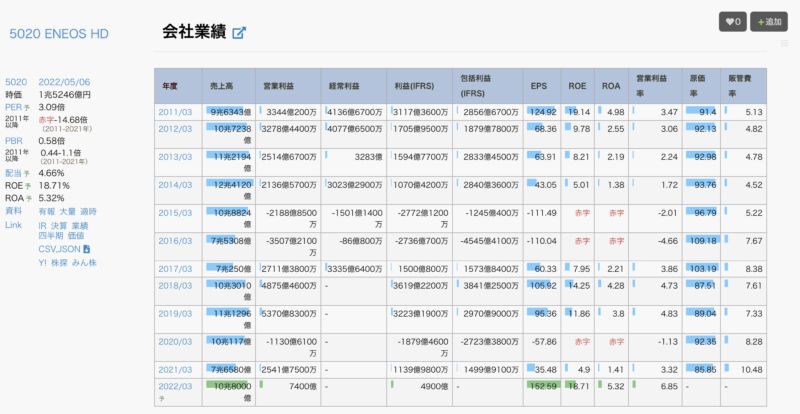Click the 価値 link
800x414 pixels.
76,236
